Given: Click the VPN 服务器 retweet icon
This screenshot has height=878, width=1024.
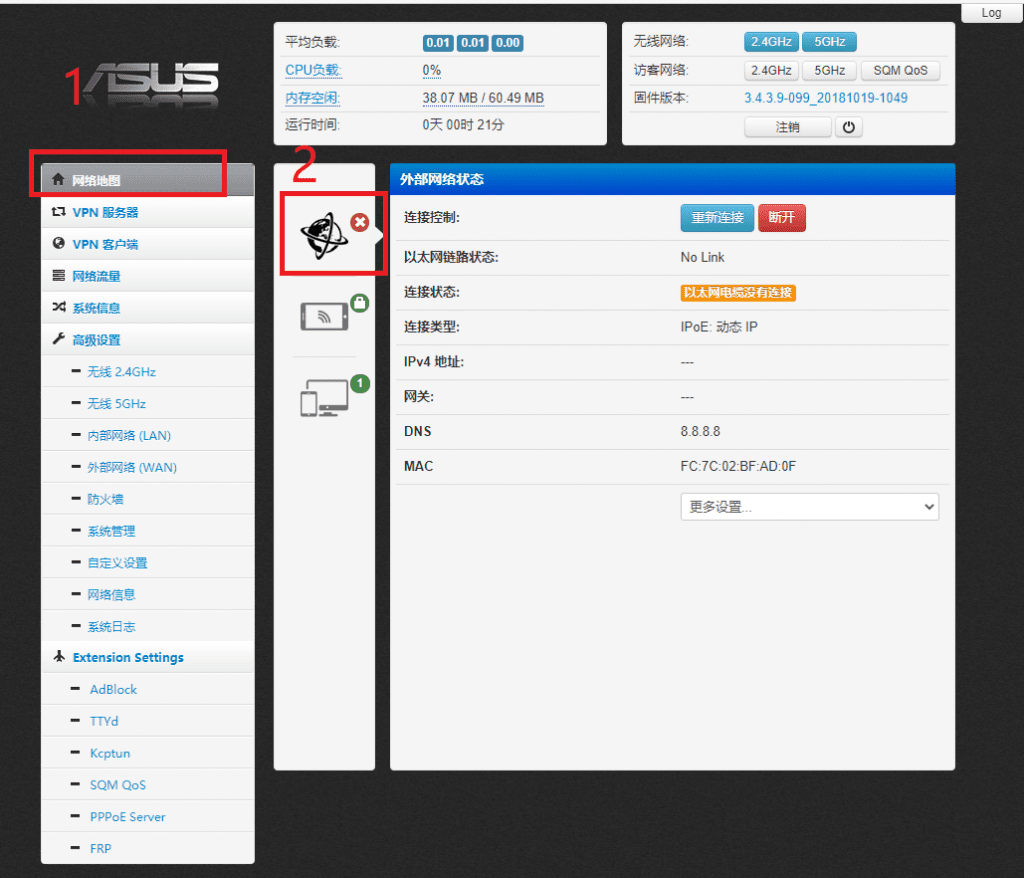Looking at the screenshot, I should pyautogui.click(x=58, y=212).
